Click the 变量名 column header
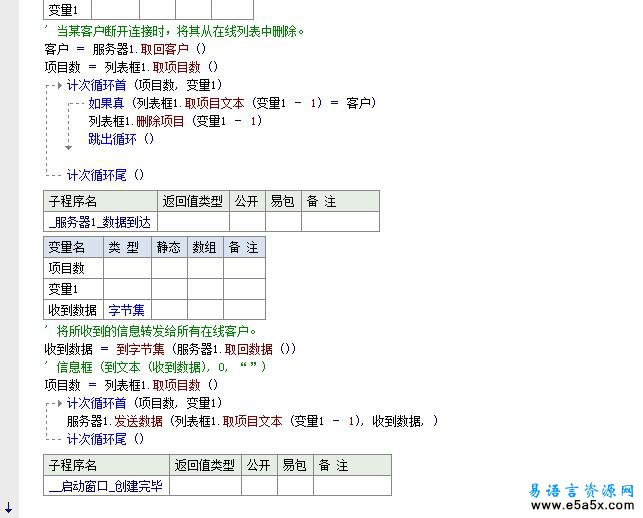 tap(73, 247)
